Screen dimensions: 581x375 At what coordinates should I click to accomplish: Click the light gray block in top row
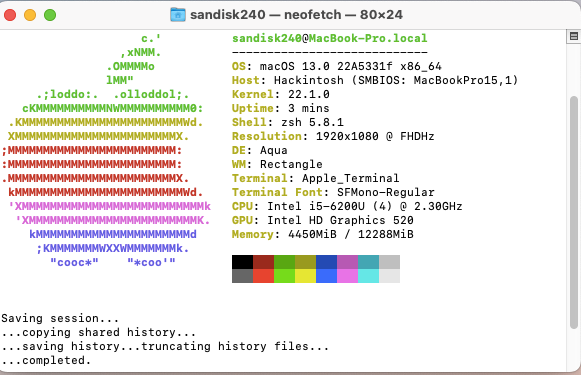coord(389,262)
